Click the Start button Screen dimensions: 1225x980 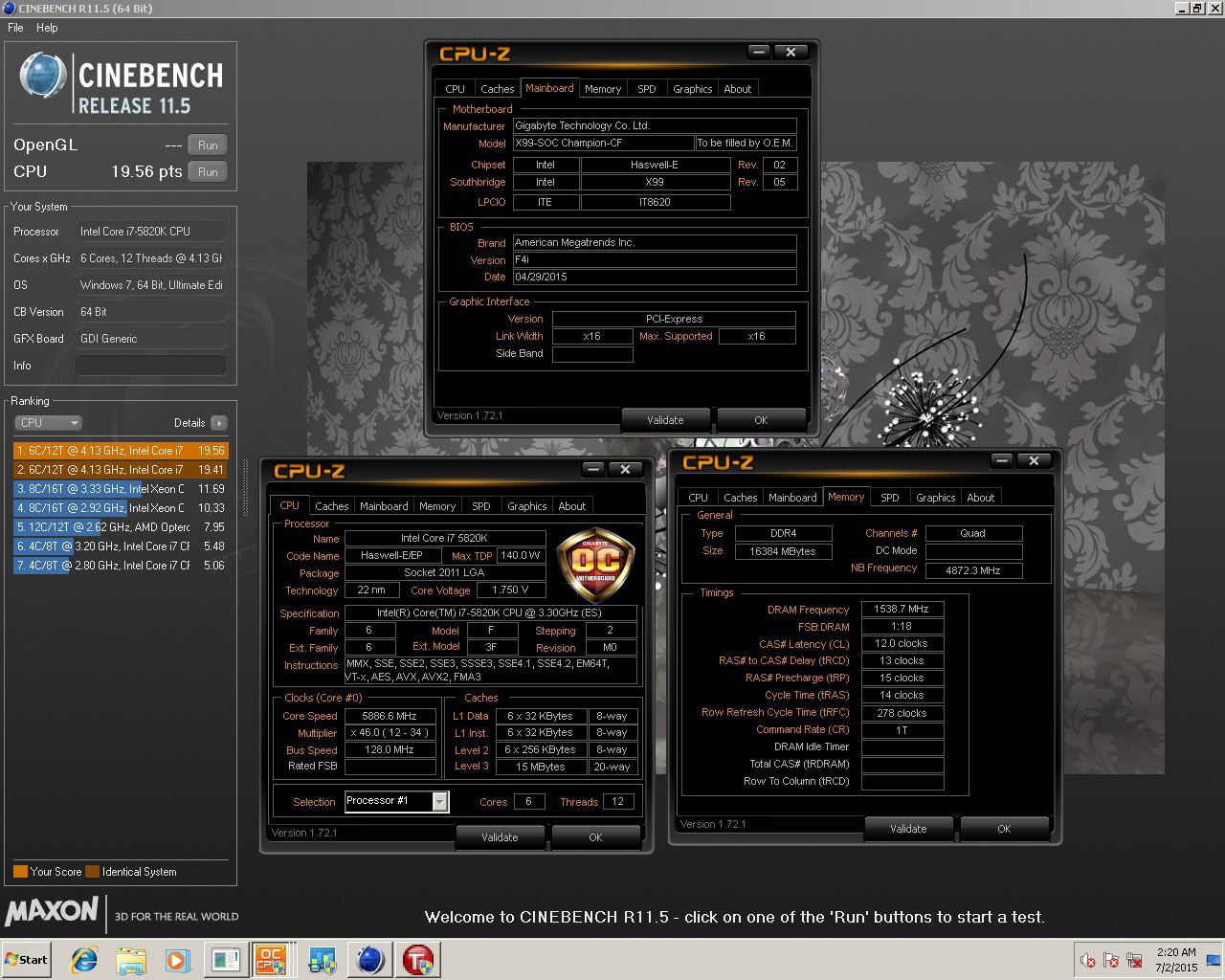tap(26, 959)
